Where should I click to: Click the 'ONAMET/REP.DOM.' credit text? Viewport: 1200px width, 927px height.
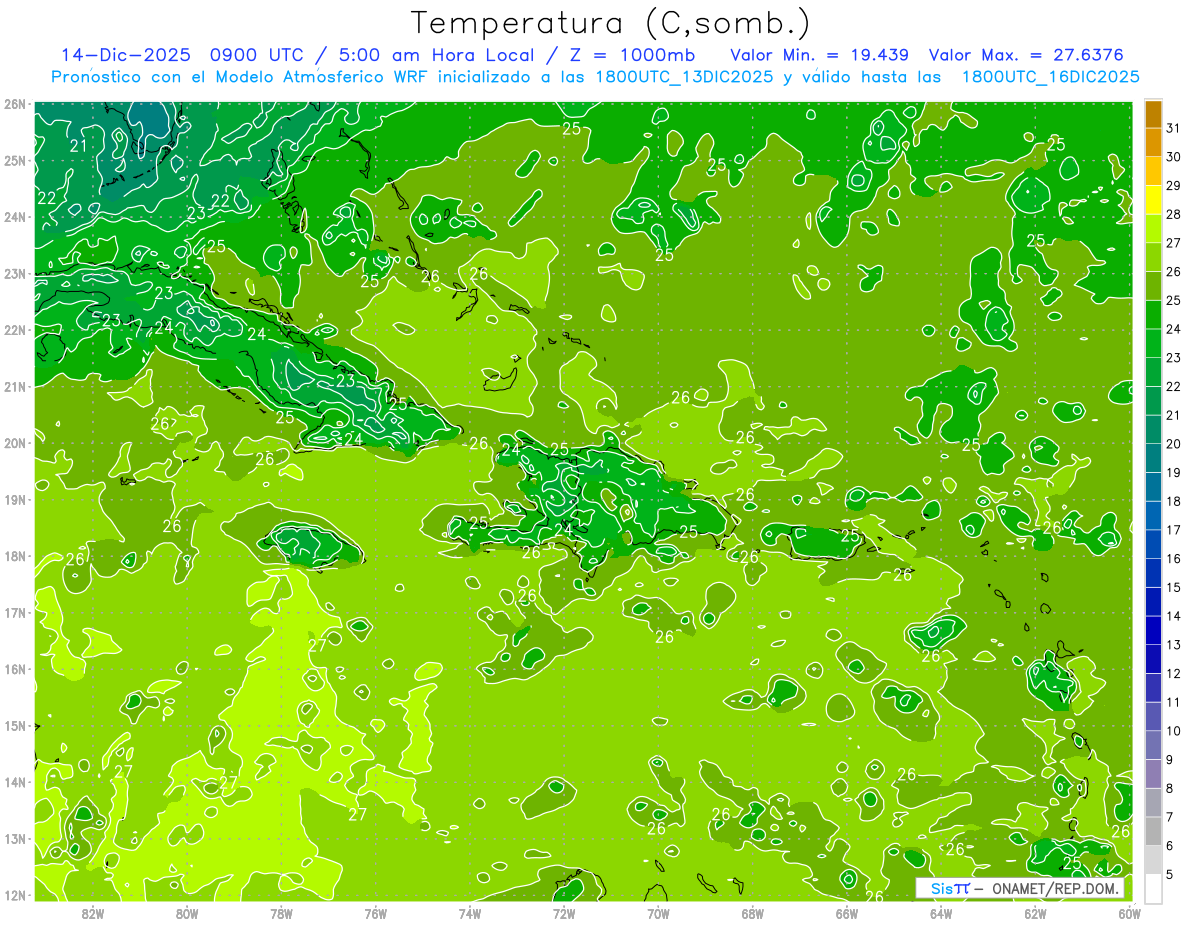tap(1056, 888)
